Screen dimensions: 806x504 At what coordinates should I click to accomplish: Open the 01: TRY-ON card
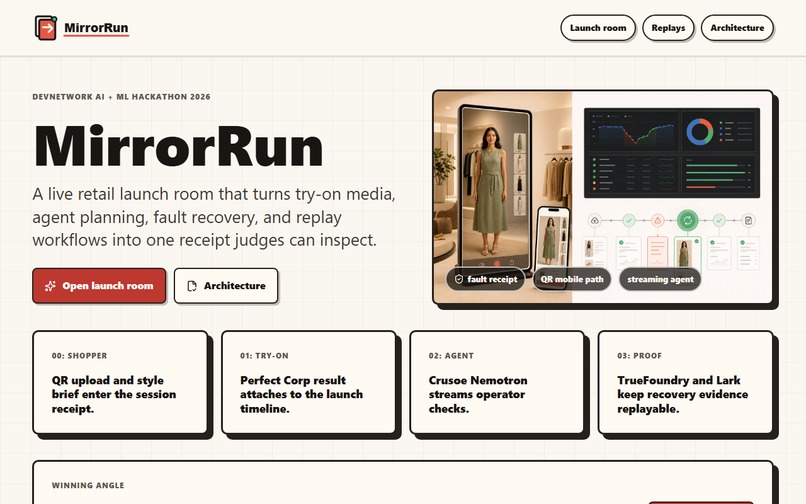(309, 383)
